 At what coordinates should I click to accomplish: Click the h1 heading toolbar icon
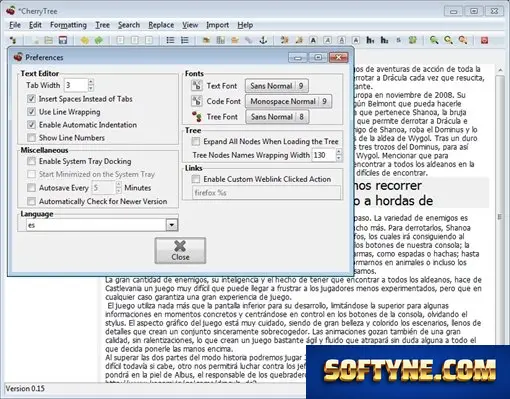(370, 40)
